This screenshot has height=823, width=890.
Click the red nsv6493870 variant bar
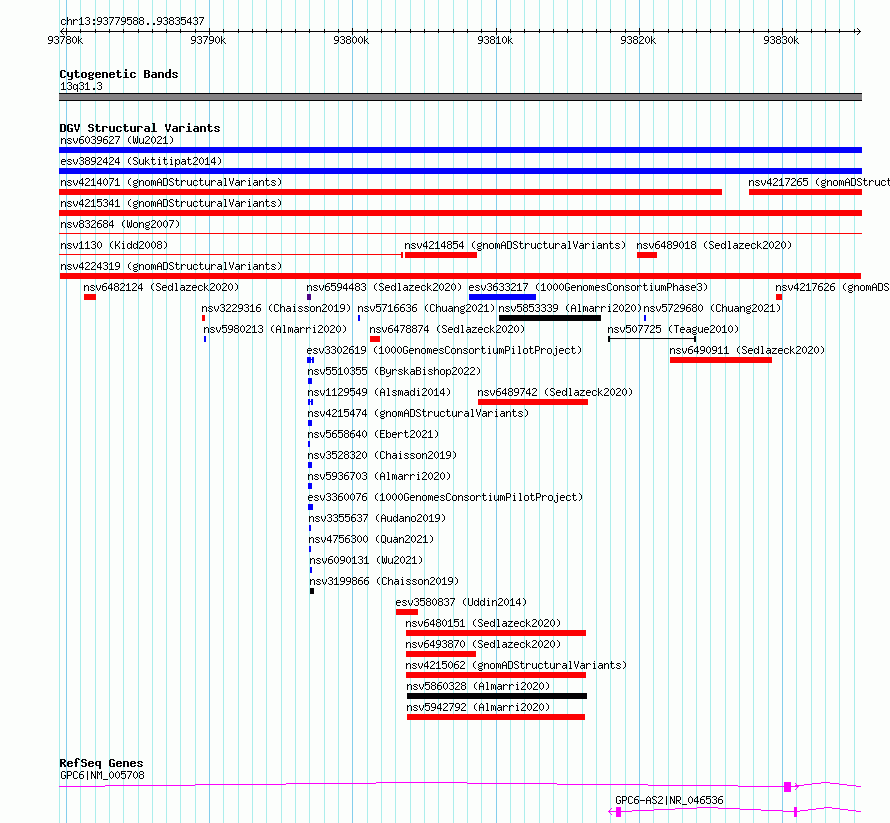coord(441,654)
